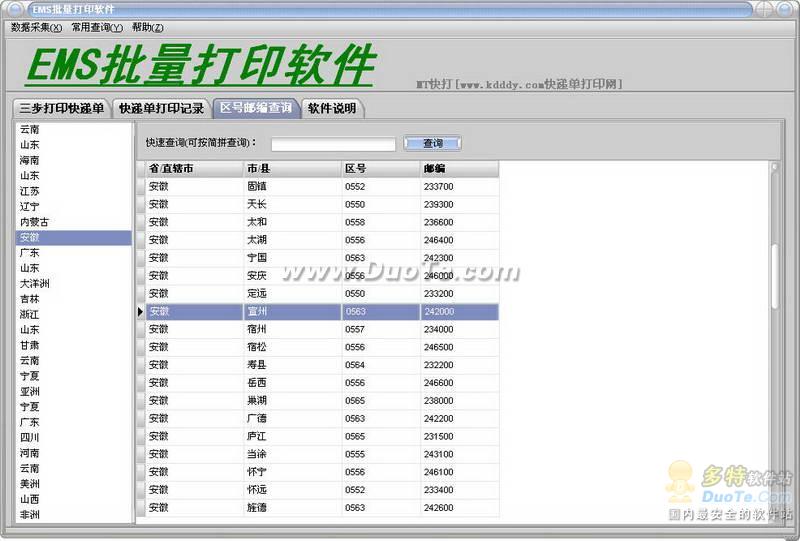Click the 庐江 city cell

pos(292,436)
